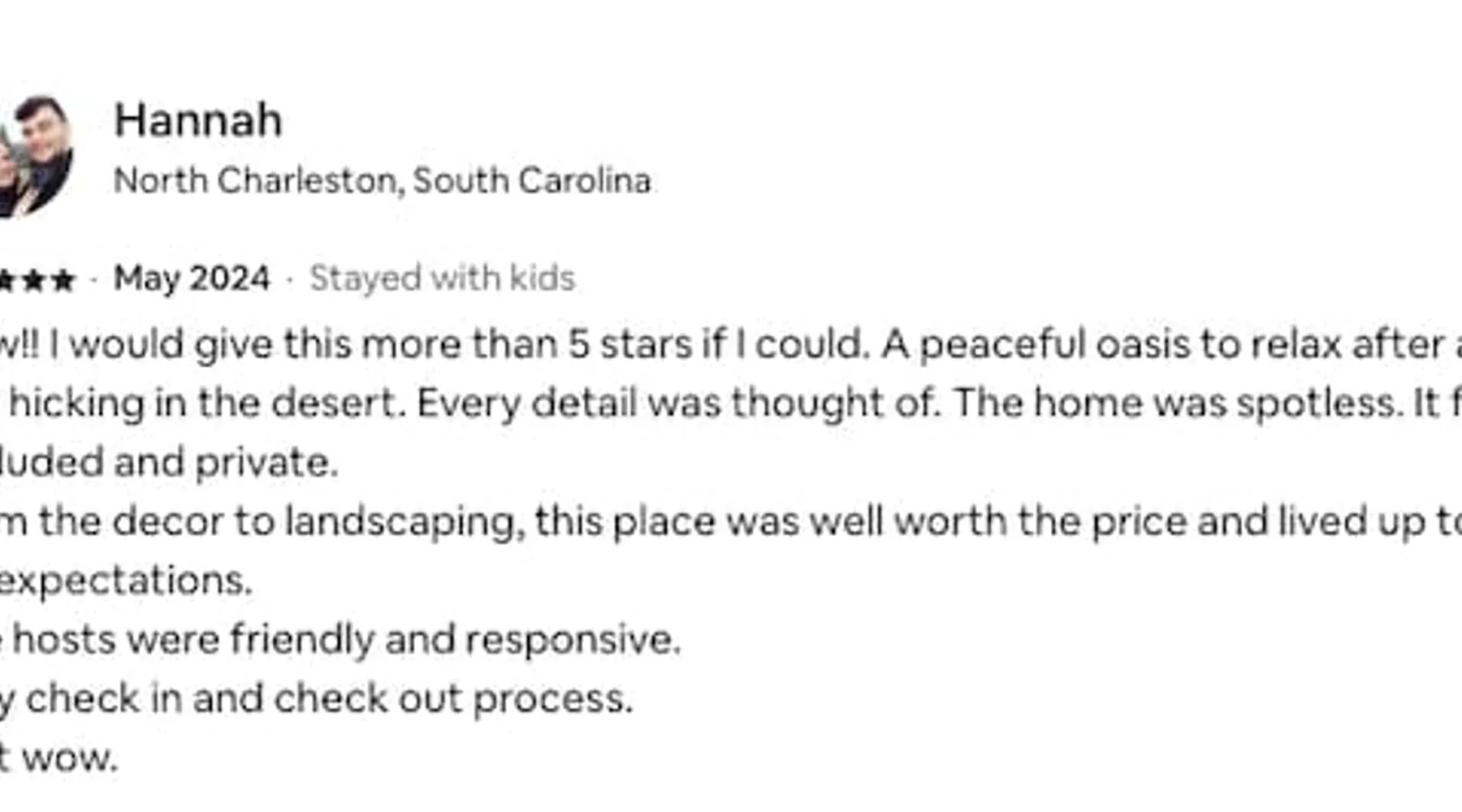Screen dimensions: 1462x812
Task: Click the sentence about giving more than 5 stars
Action: (455, 344)
